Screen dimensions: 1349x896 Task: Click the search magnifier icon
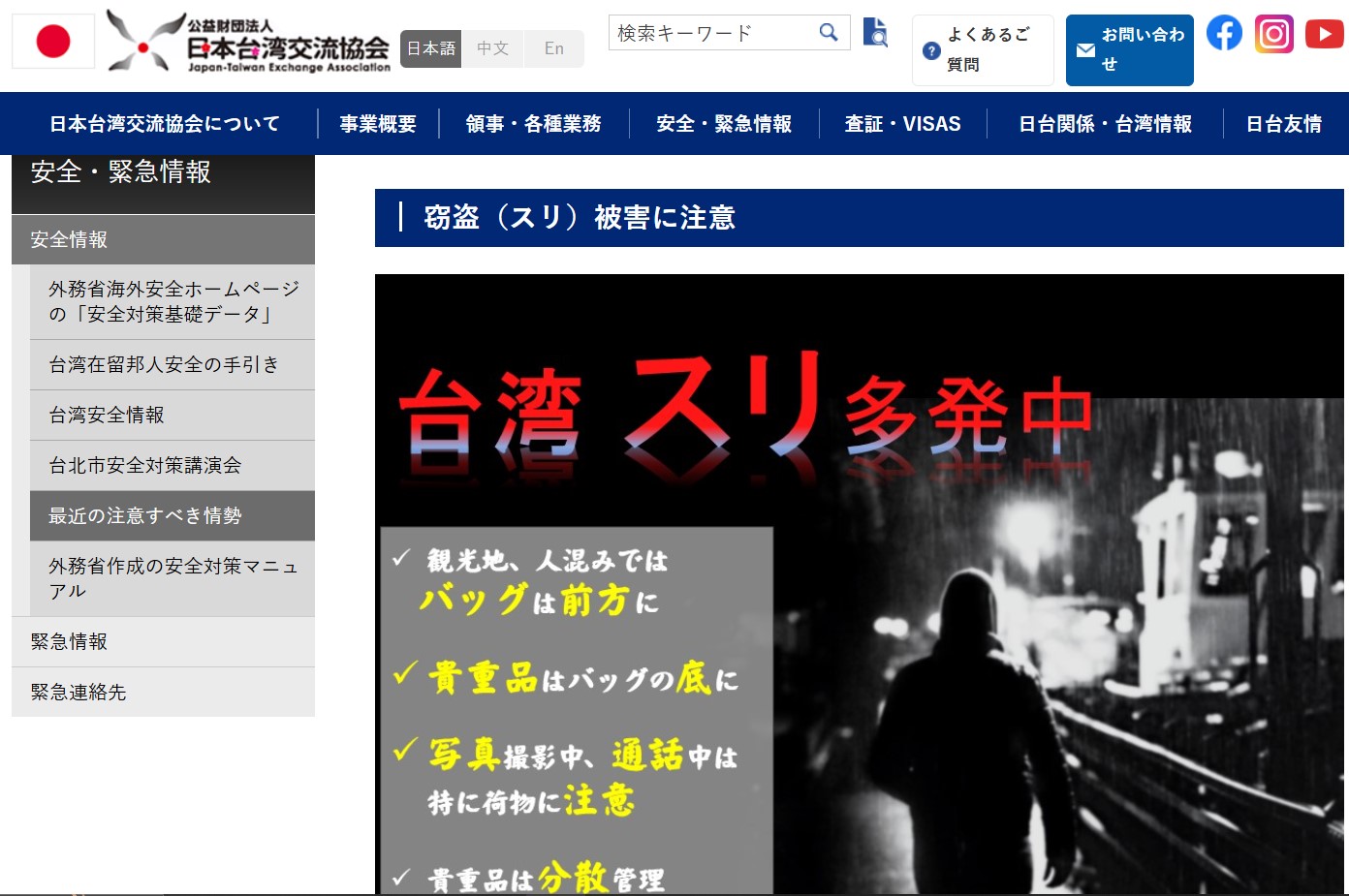point(829,32)
